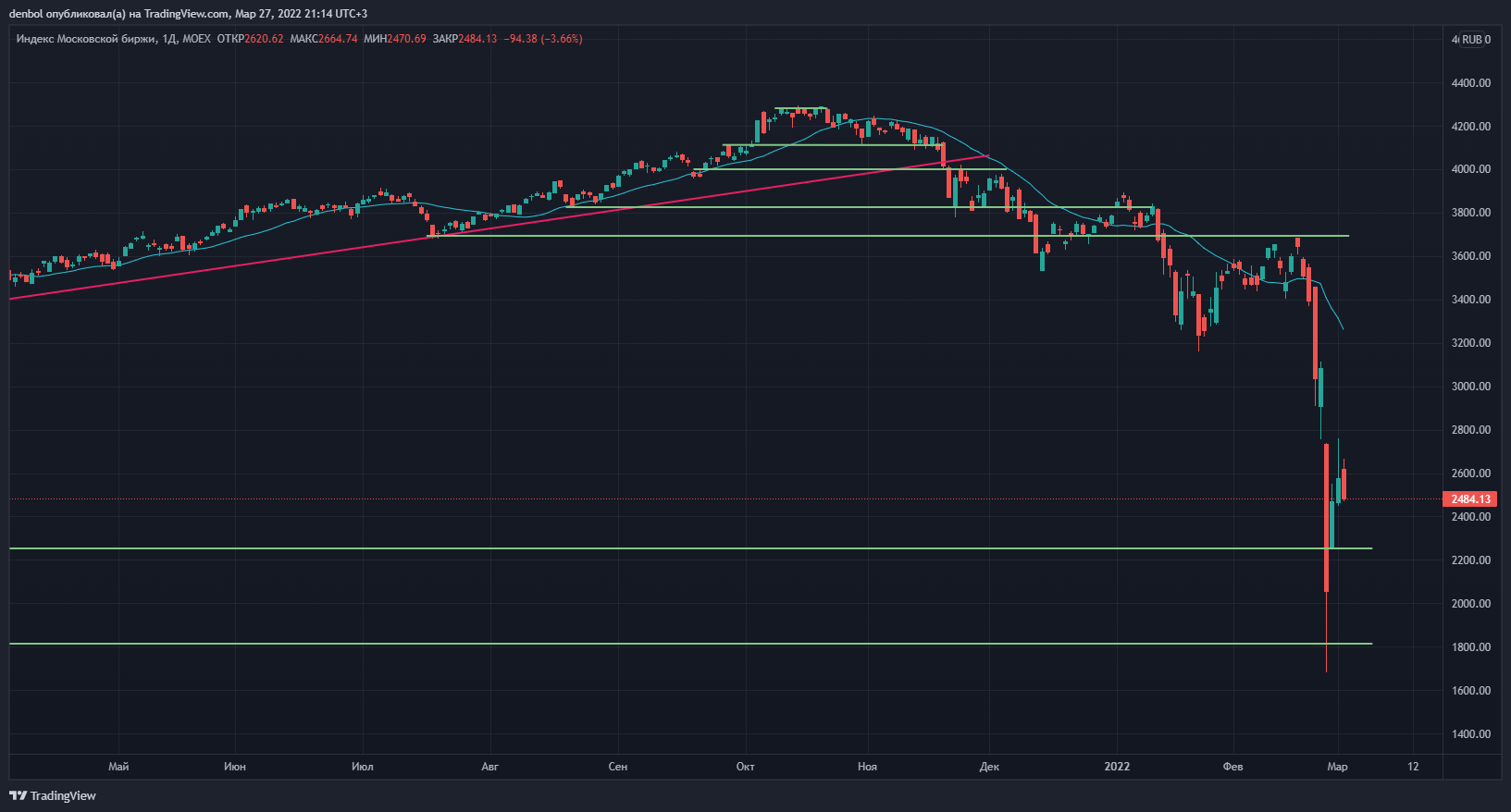This screenshot has width=1511, height=812.
Task: Click the 3200.00 price axis label
Action: click(1471, 343)
